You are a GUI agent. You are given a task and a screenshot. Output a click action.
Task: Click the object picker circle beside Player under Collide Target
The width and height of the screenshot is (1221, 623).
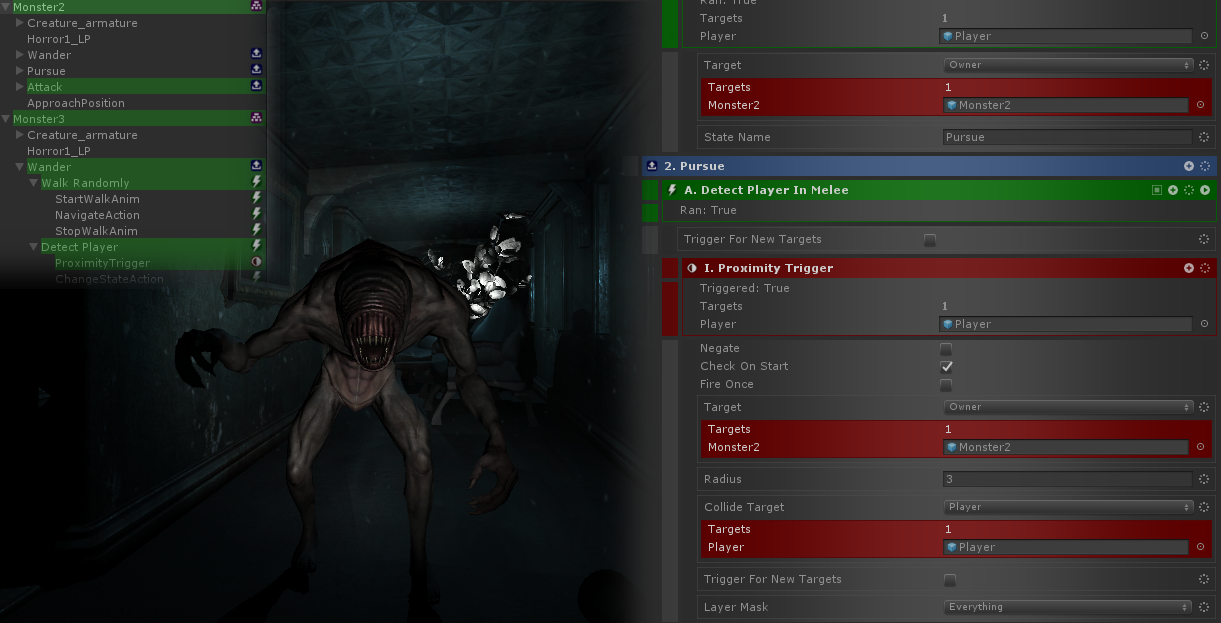coord(1200,547)
